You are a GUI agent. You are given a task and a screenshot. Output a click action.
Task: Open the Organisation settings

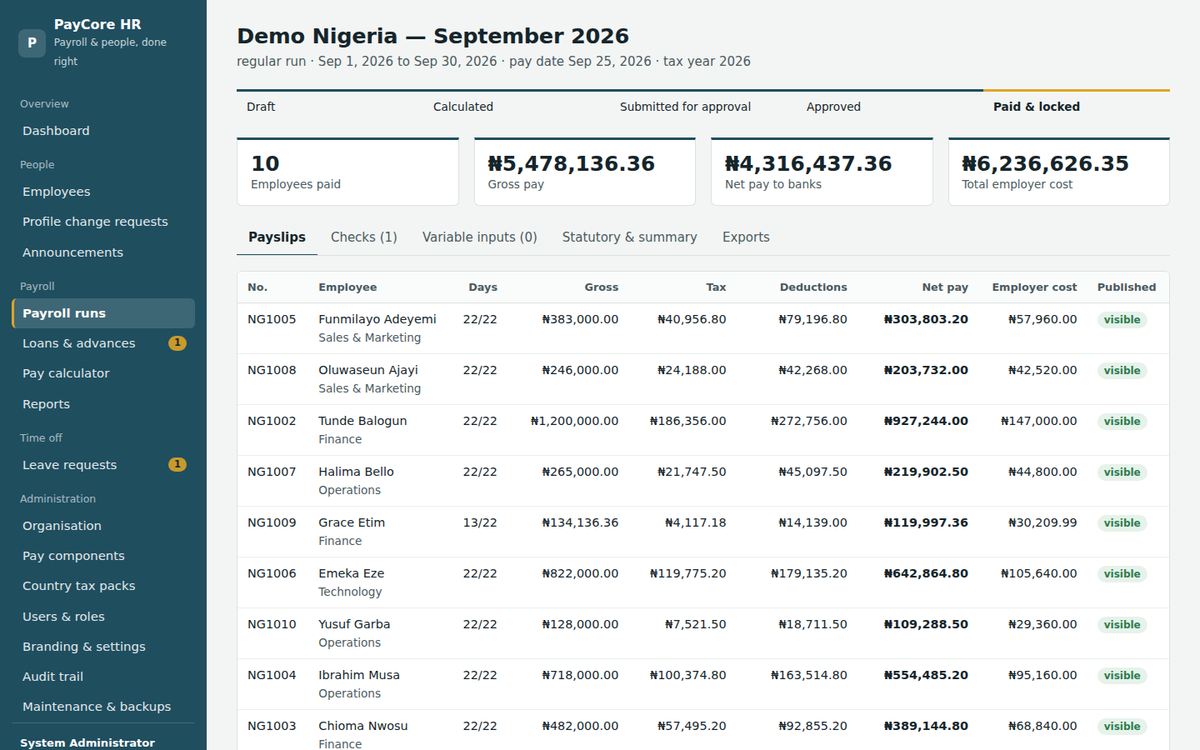click(103, 526)
